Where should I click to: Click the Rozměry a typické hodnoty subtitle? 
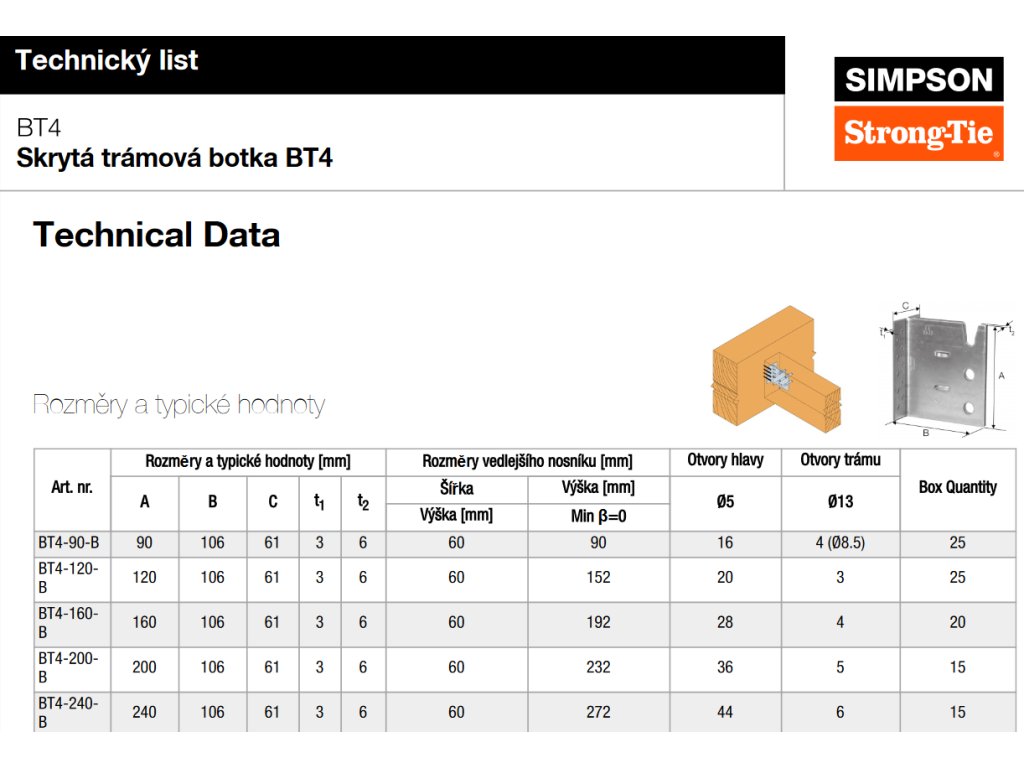pos(179,405)
